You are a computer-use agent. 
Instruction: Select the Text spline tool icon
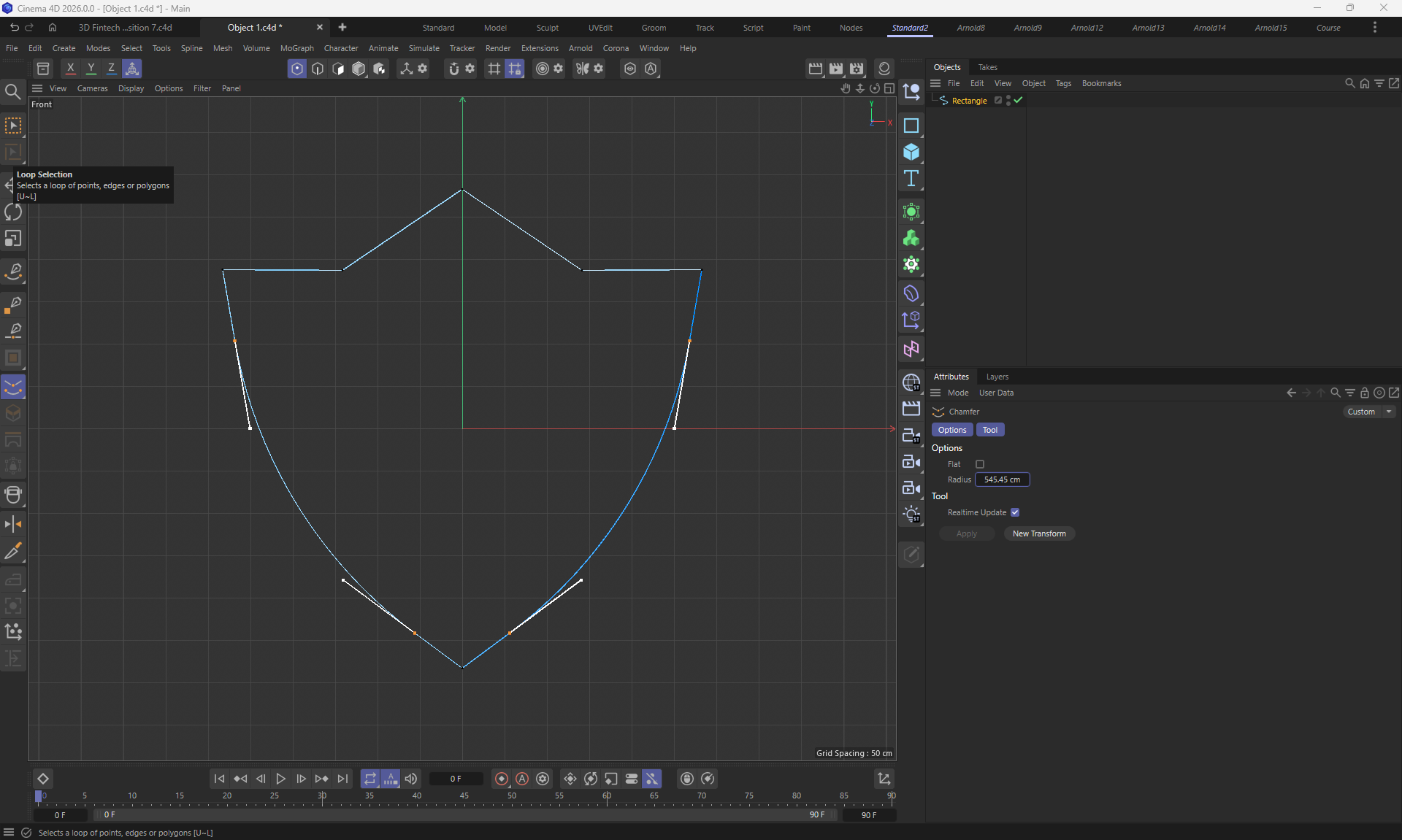[911, 179]
